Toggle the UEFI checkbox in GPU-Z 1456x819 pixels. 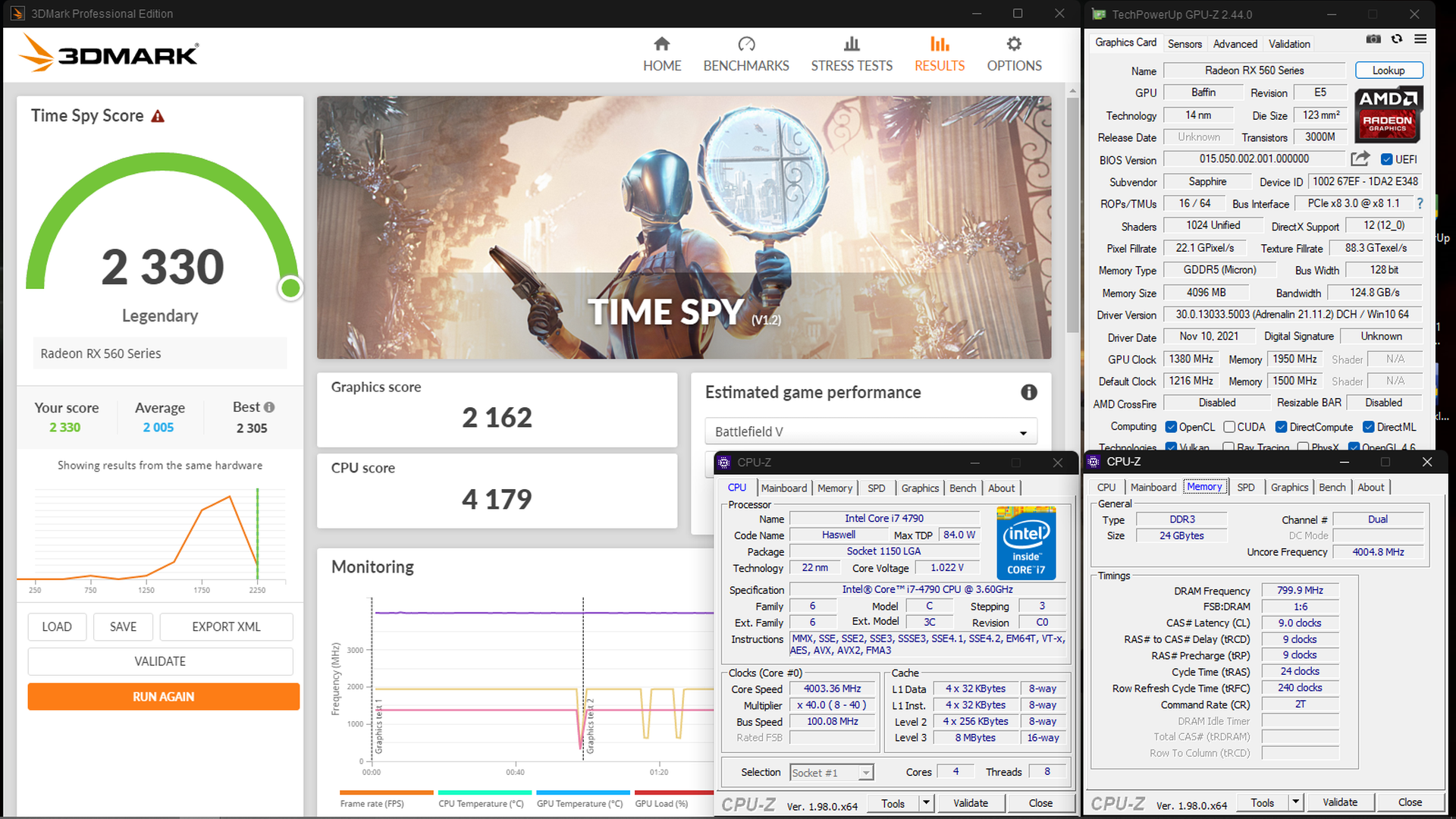[x=1386, y=159]
